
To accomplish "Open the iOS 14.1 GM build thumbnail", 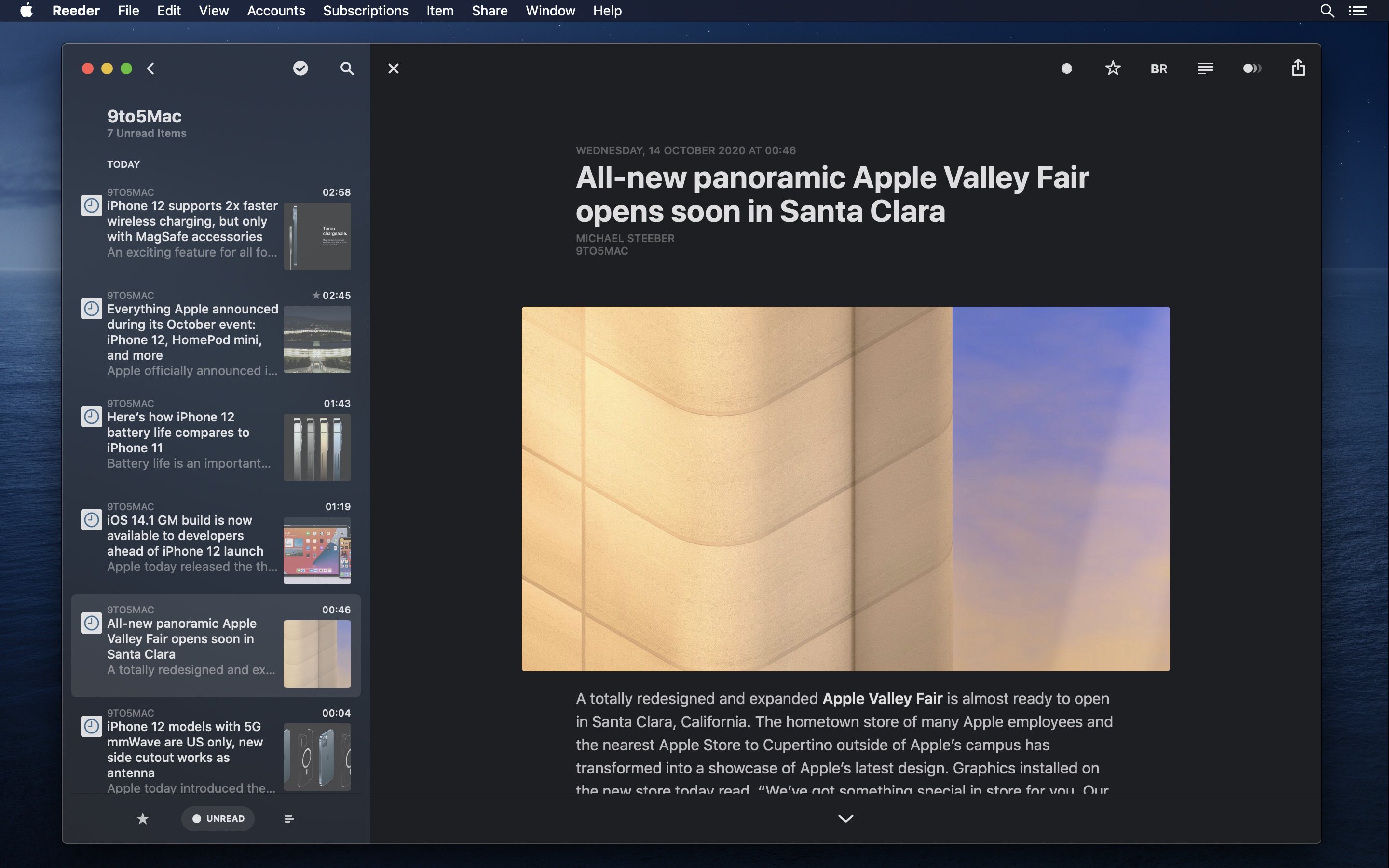I will click(x=317, y=551).
